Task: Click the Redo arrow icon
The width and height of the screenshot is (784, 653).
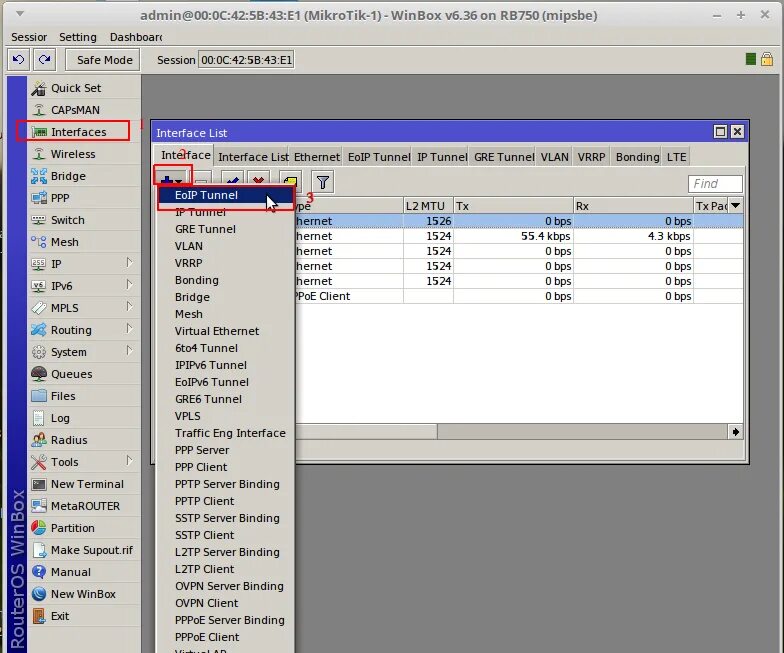Action: coord(44,60)
